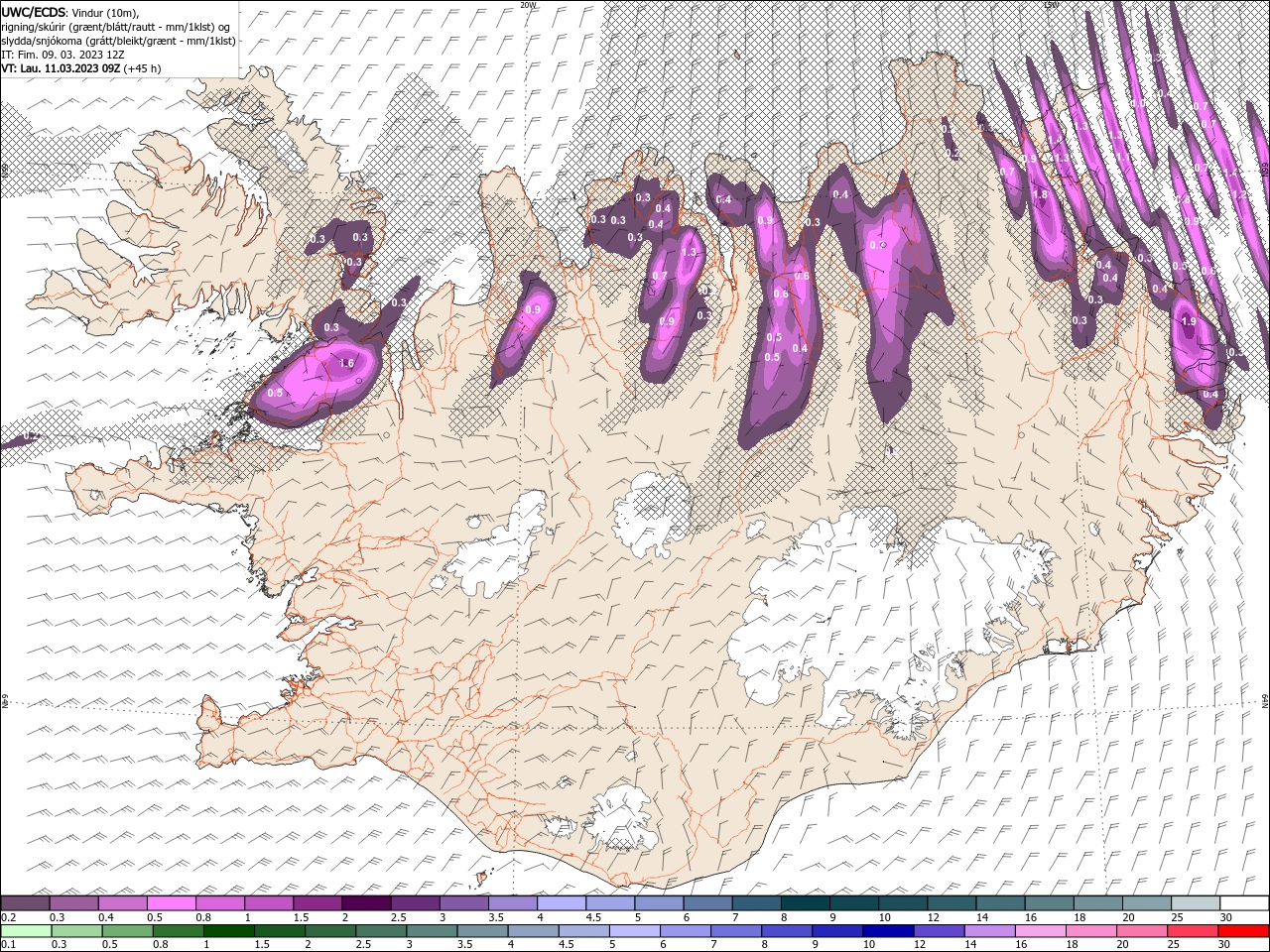Click the "UWC/ECDS" title text

(x=34, y=12)
